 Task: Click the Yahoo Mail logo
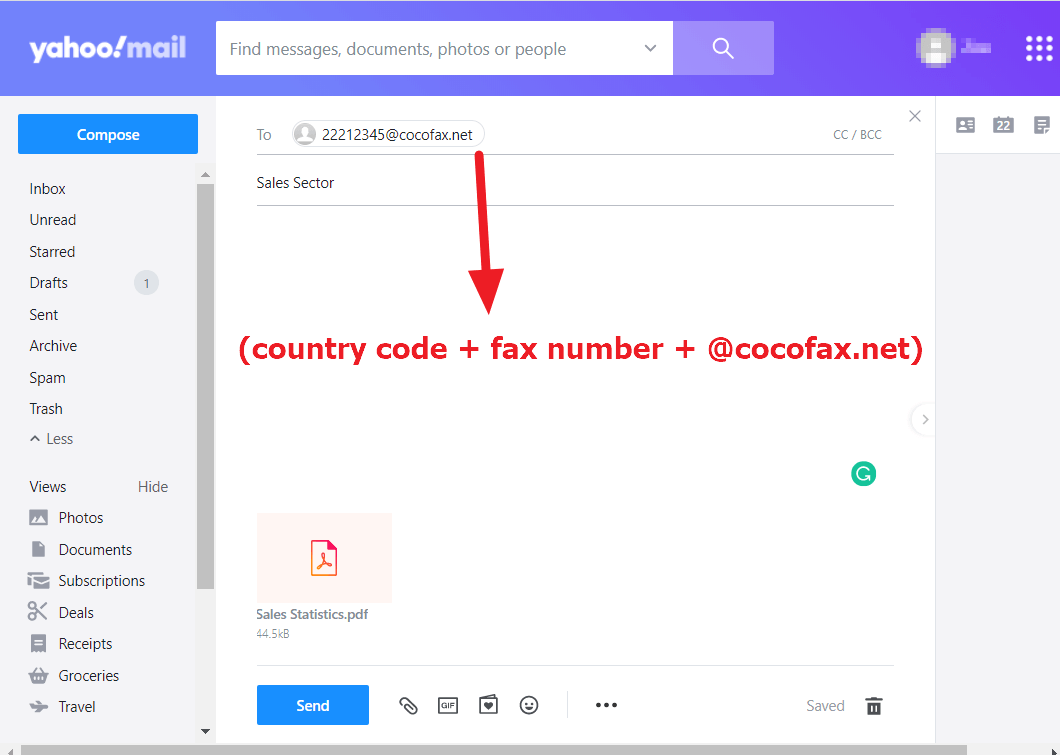tap(107, 48)
